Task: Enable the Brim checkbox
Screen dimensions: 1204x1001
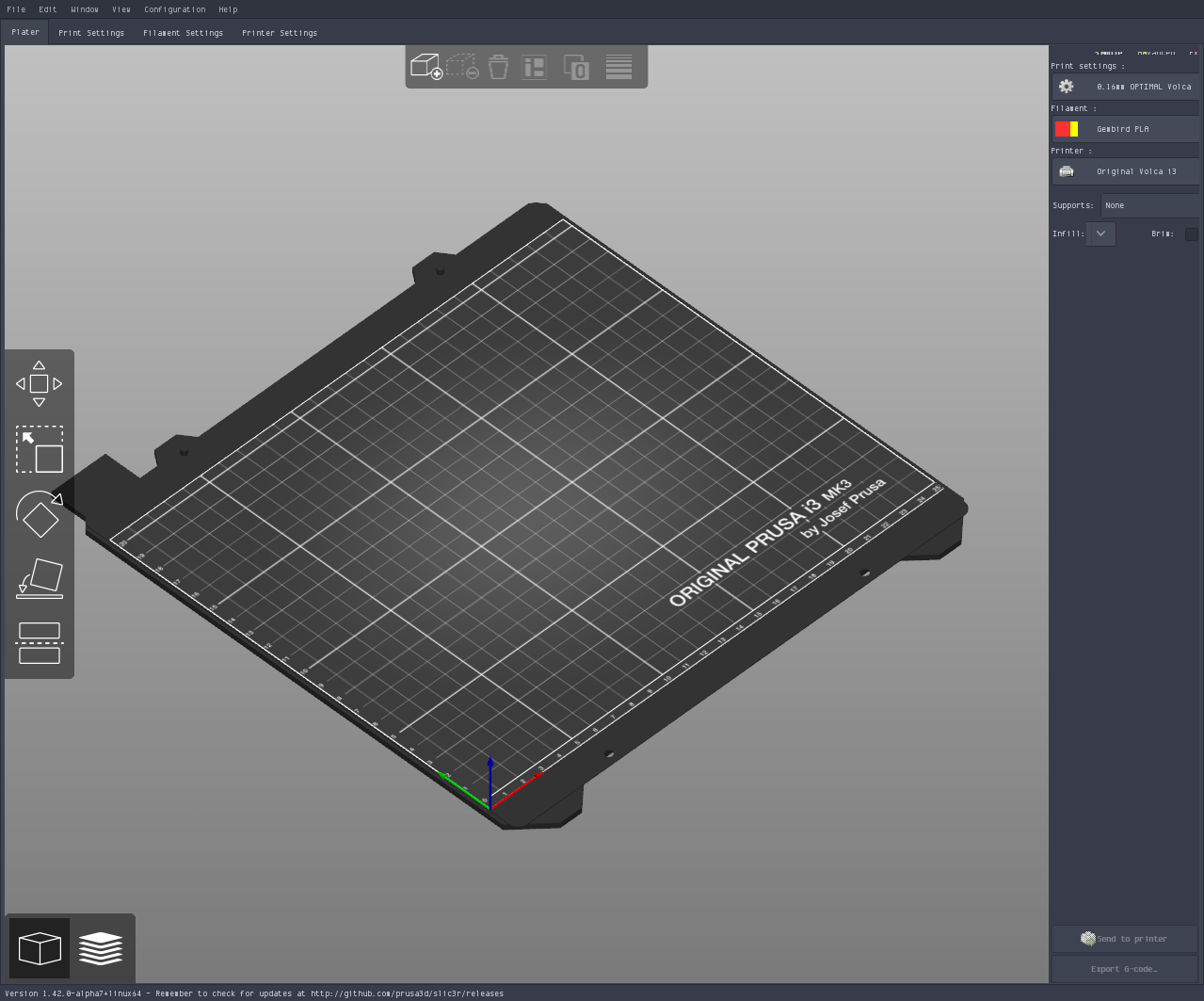Action: [x=1191, y=234]
